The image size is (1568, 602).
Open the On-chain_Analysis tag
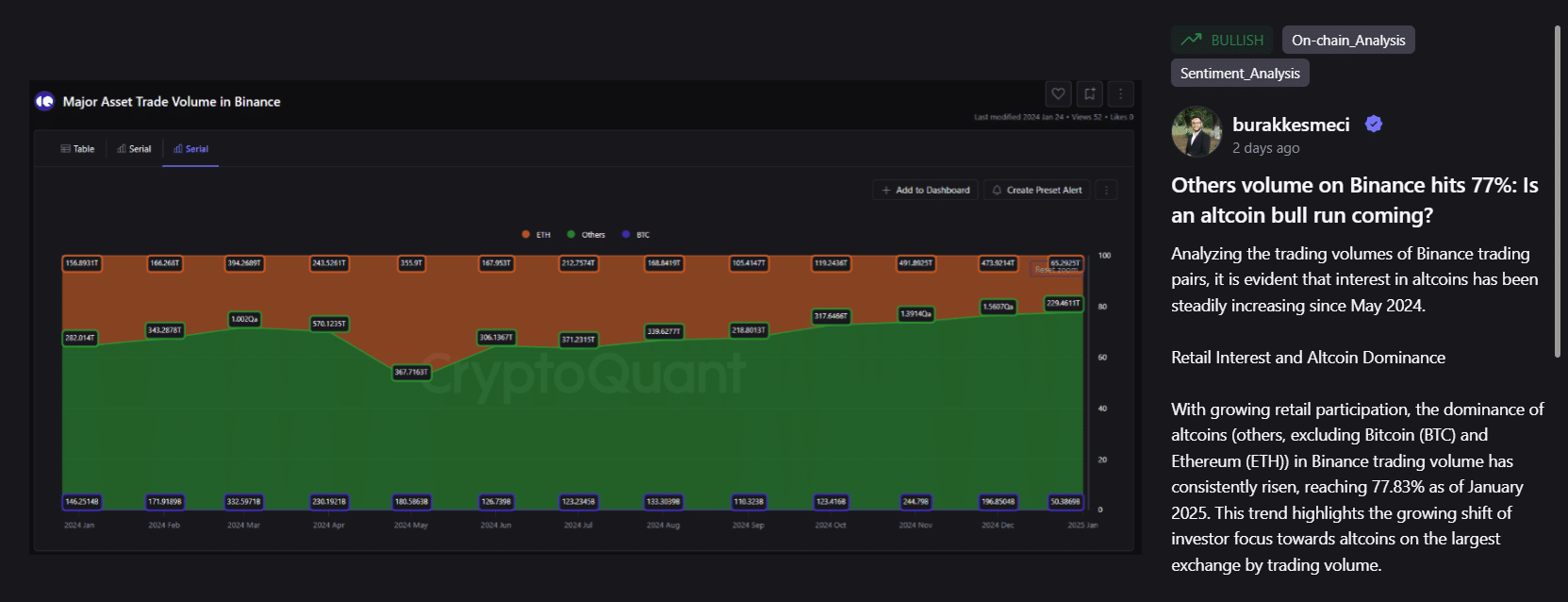pyautogui.click(x=1348, y=40)
